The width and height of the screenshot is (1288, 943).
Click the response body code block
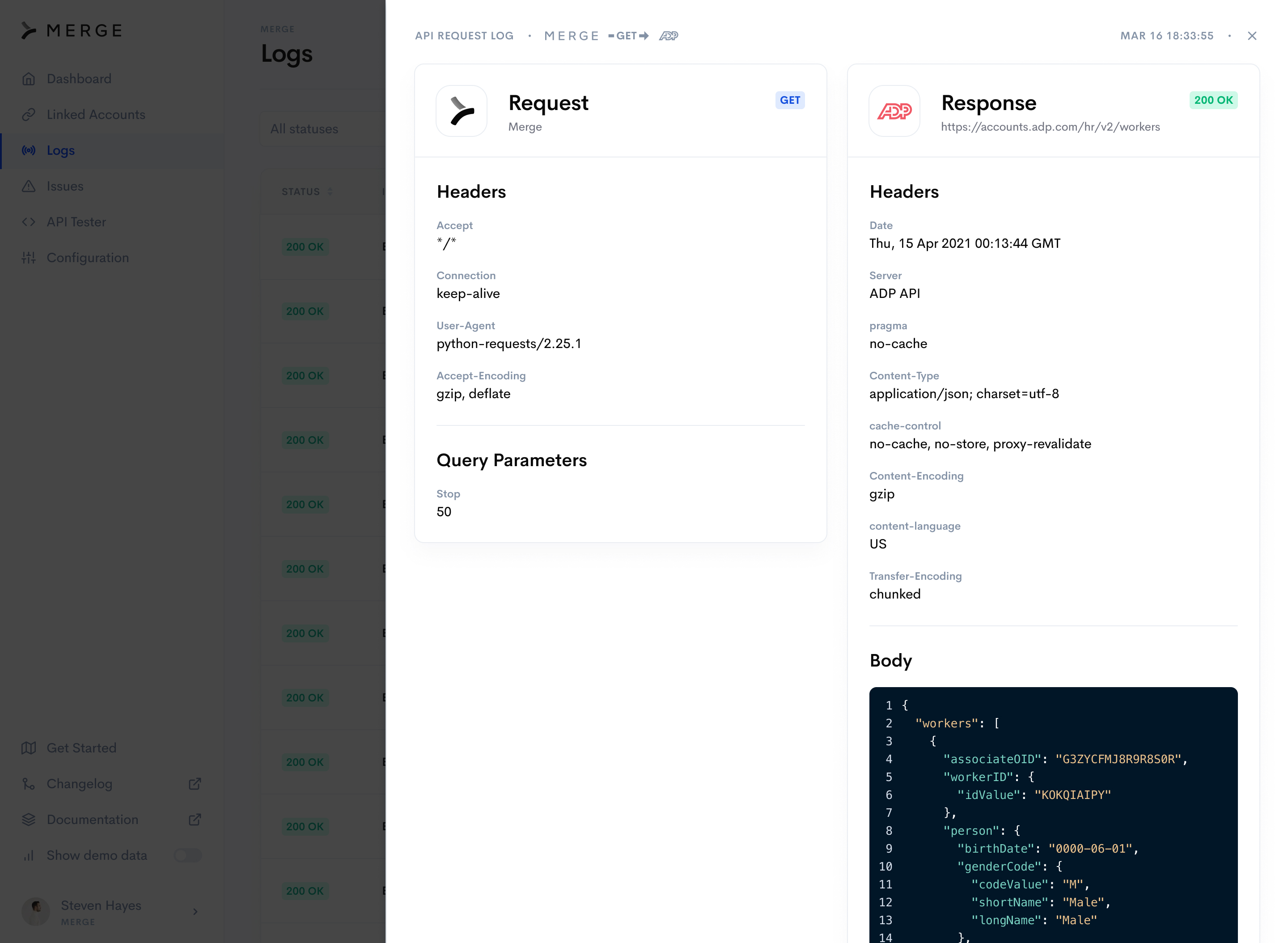pos(1053,816)
